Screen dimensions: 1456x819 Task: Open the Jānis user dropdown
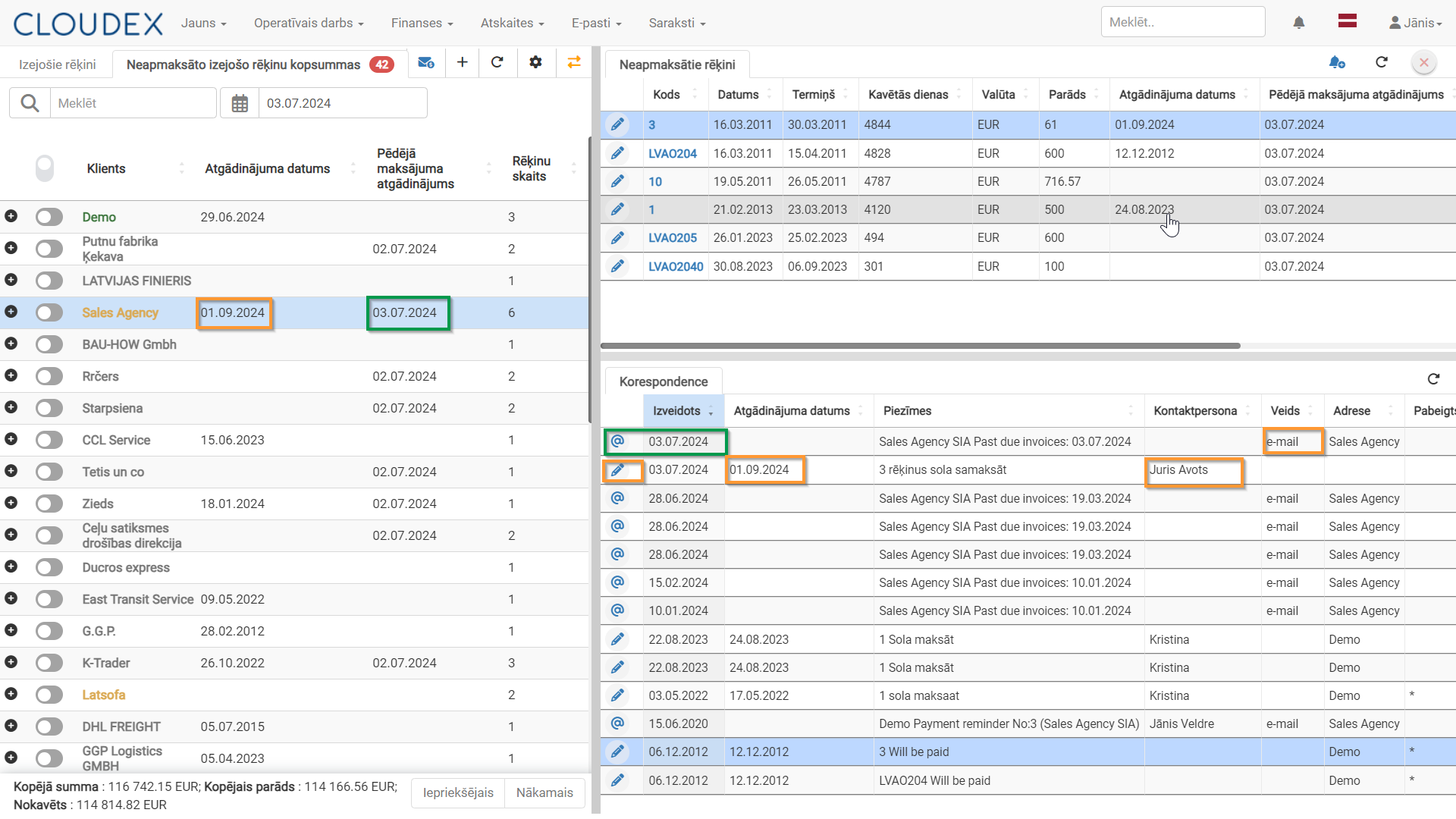[1415, 23]
